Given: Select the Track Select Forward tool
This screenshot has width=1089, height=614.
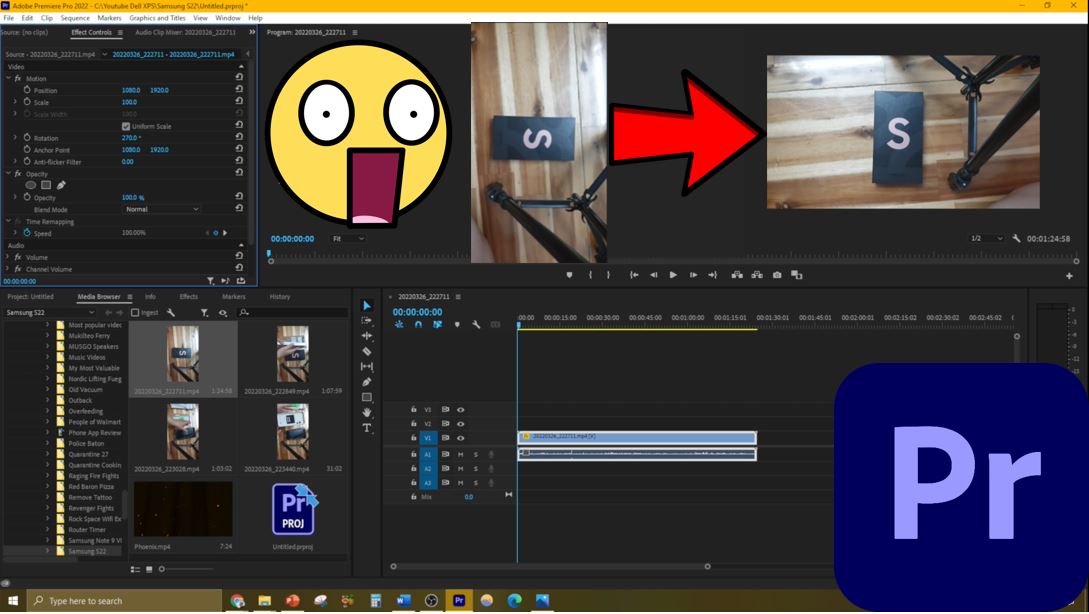Looking at the screenshot, I should (366, 322).
